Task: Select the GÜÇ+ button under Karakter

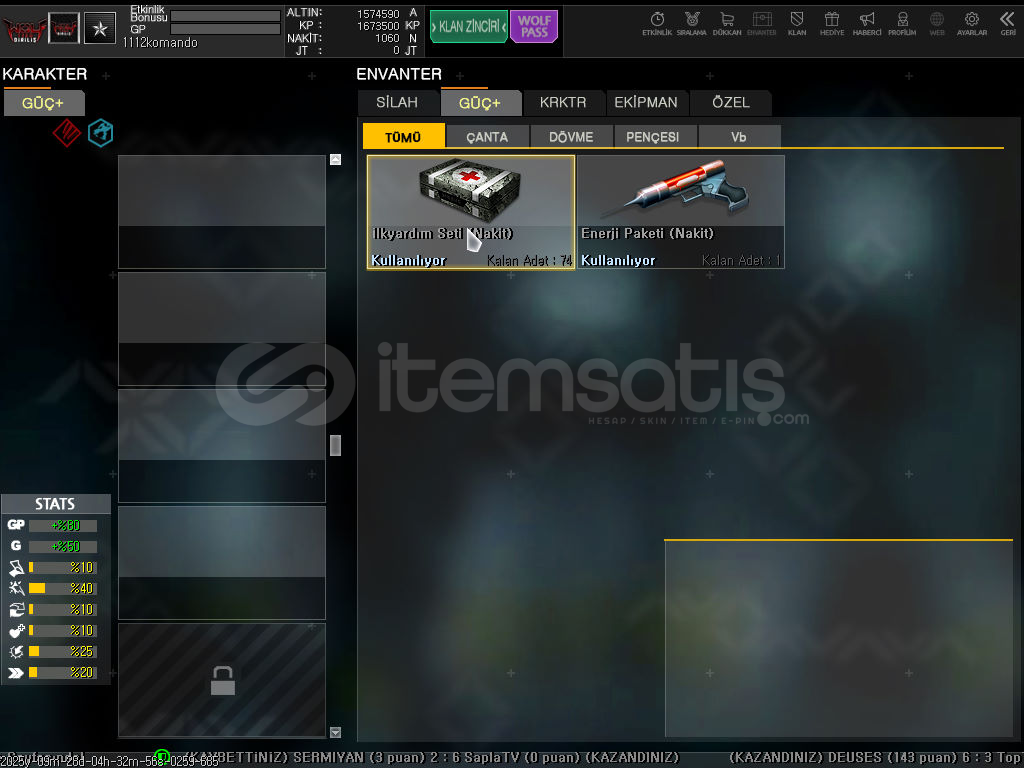Action: tap(44, 103)
